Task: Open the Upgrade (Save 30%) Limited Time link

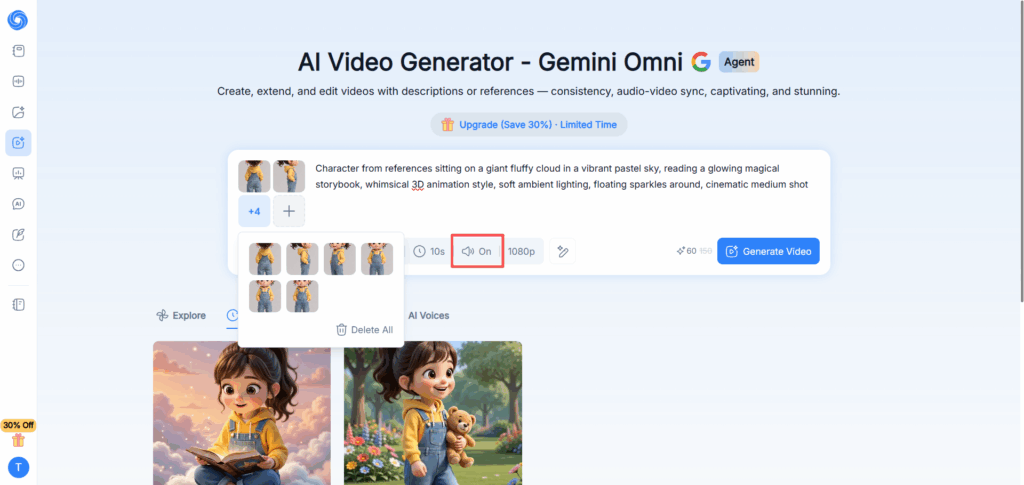Action: tap(528, 125)
